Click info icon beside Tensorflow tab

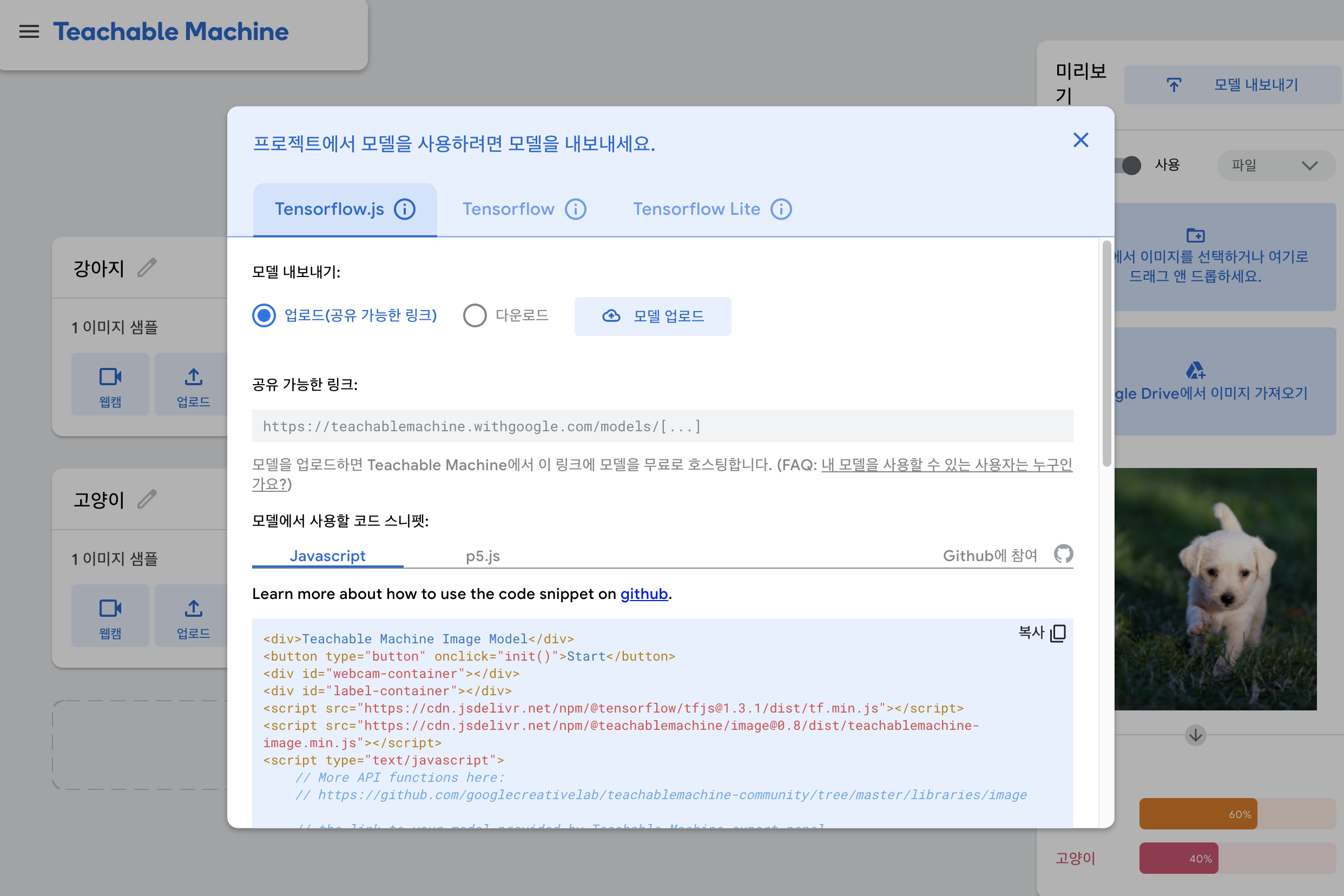[576, 209]
